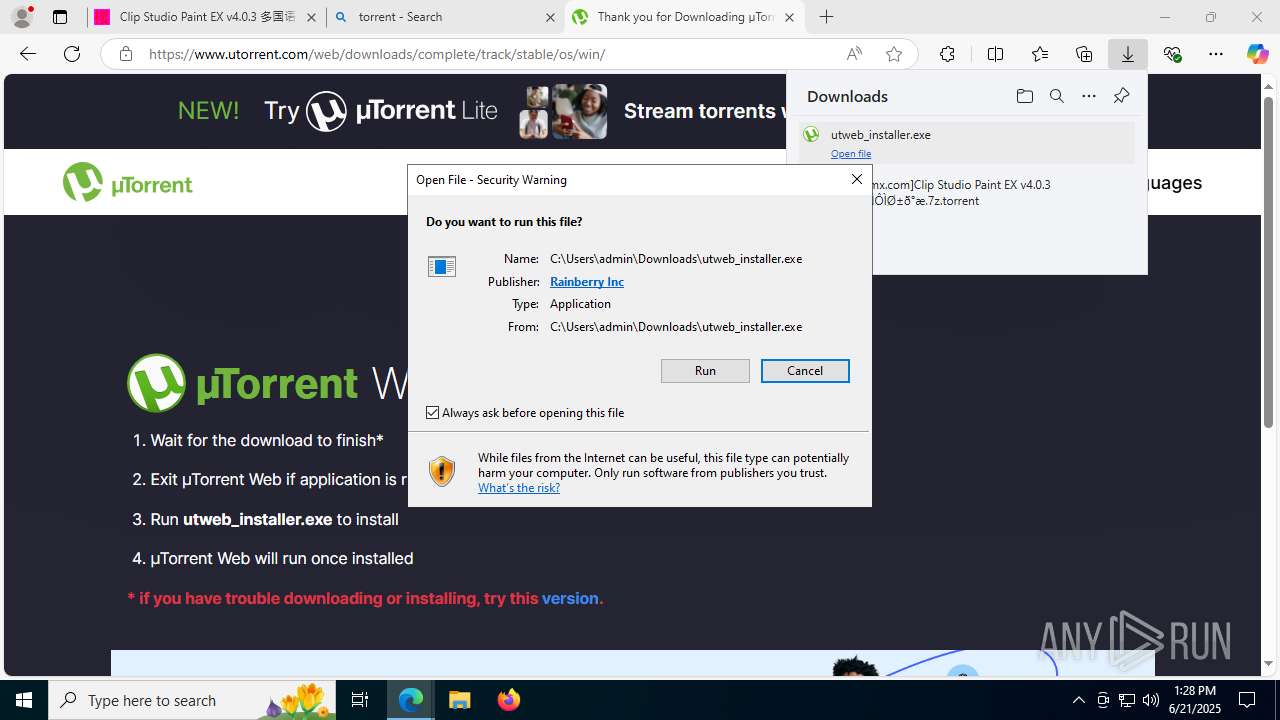Open Microsoft Edge from taskbar

pyautogui.click(x=411, y=700)
